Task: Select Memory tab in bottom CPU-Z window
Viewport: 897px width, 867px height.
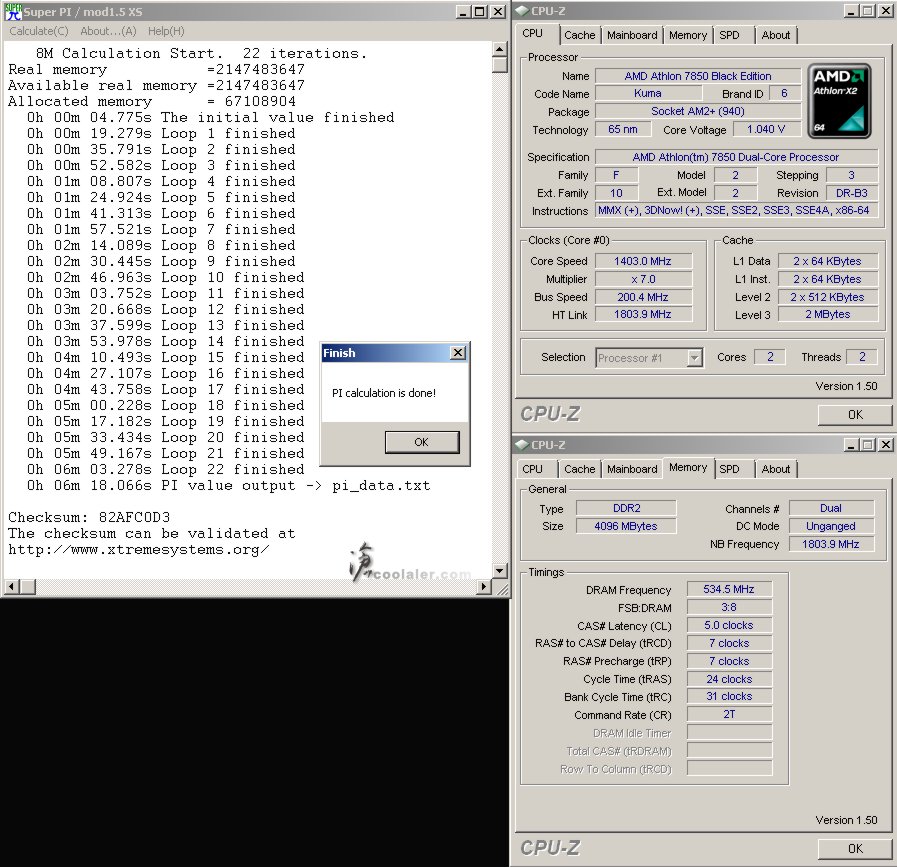Action: point(688,468)
